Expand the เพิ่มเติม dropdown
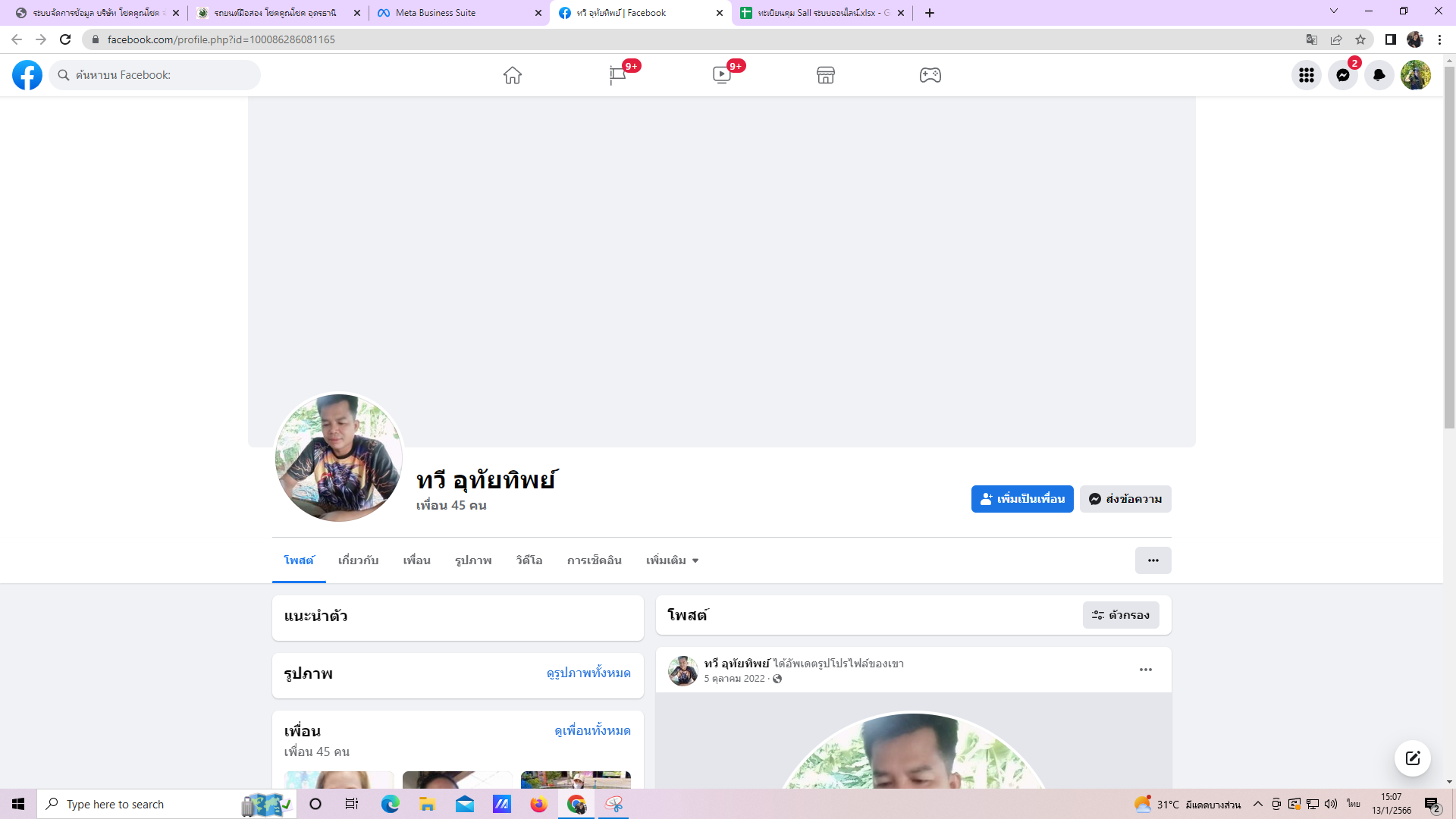This screenshot has height=819, width=1456. (672, 560)
